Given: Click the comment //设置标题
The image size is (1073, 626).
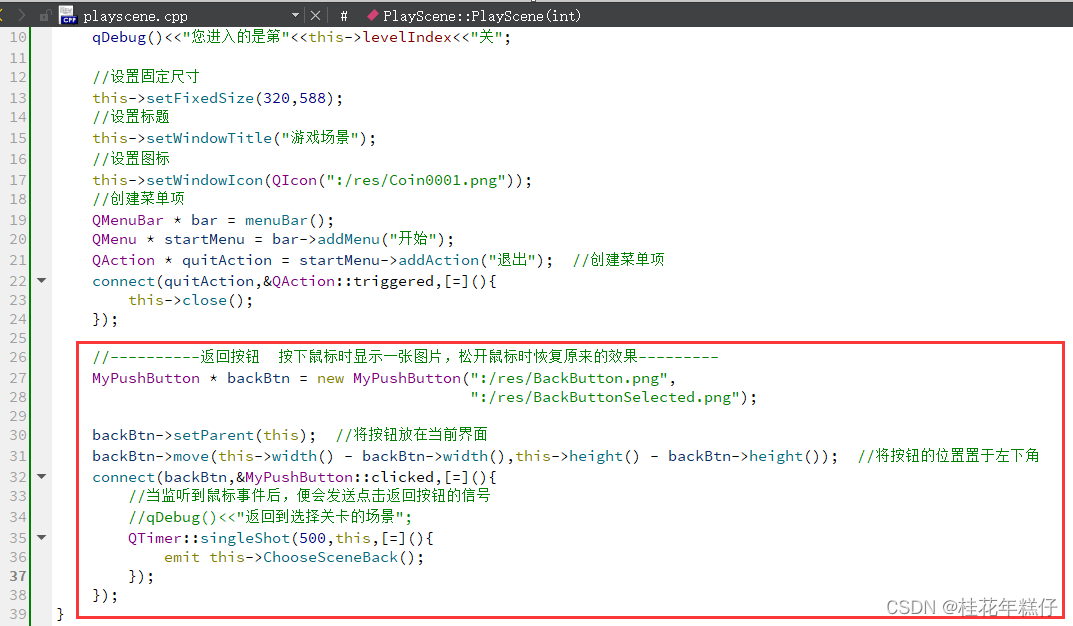Looking at the screenshot, I should coord(131,117).
